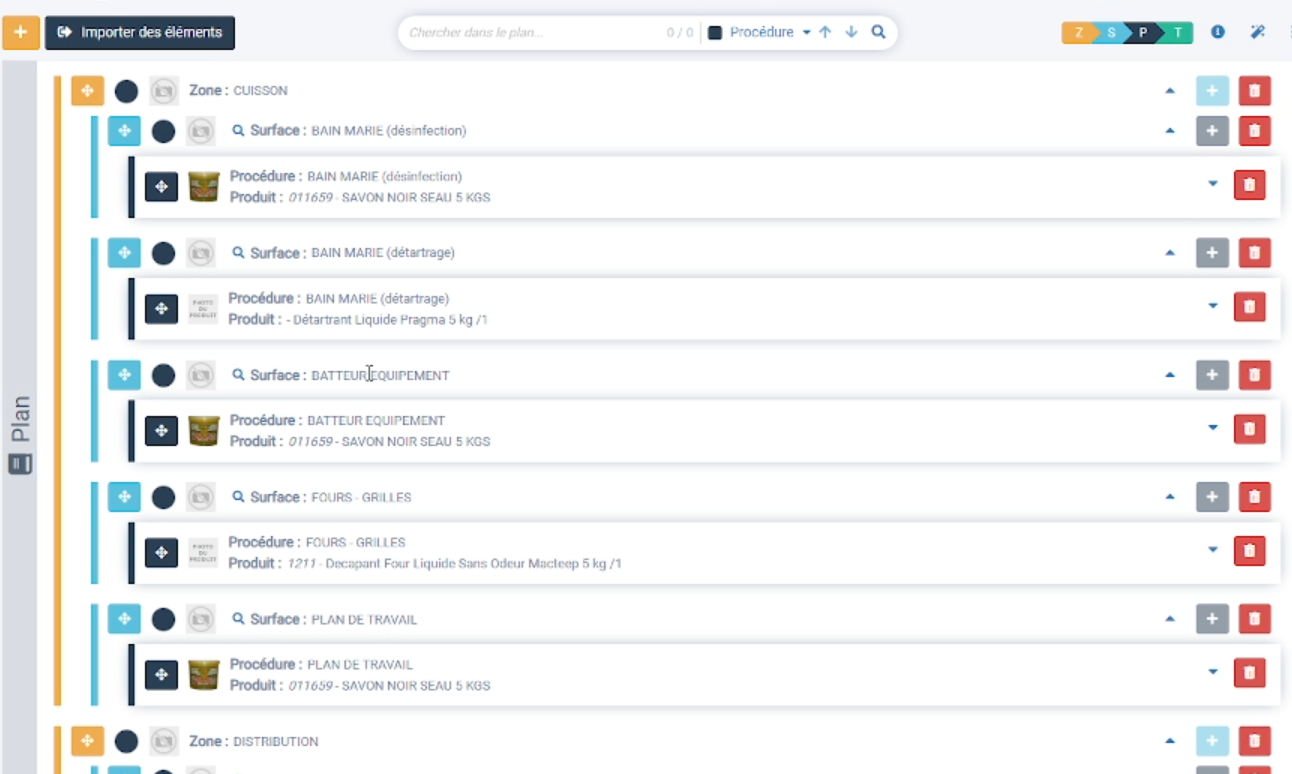Select the Z zone tab in breadcrumb
The width and height of the screenshot is (1292, 774).
1078,33
